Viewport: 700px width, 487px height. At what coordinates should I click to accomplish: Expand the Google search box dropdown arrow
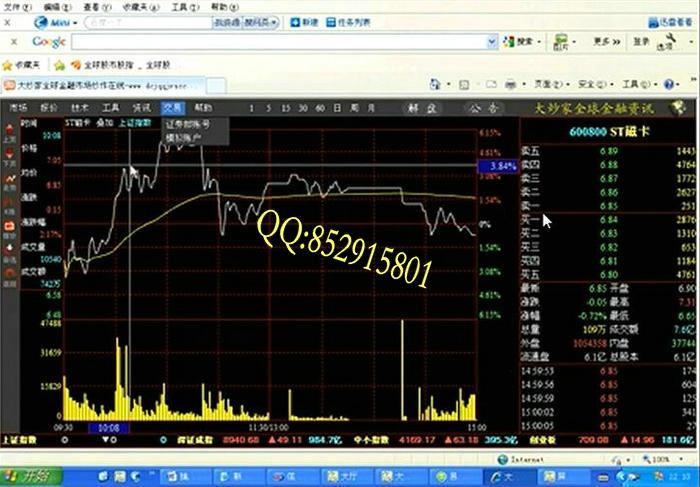pos(490,42)
